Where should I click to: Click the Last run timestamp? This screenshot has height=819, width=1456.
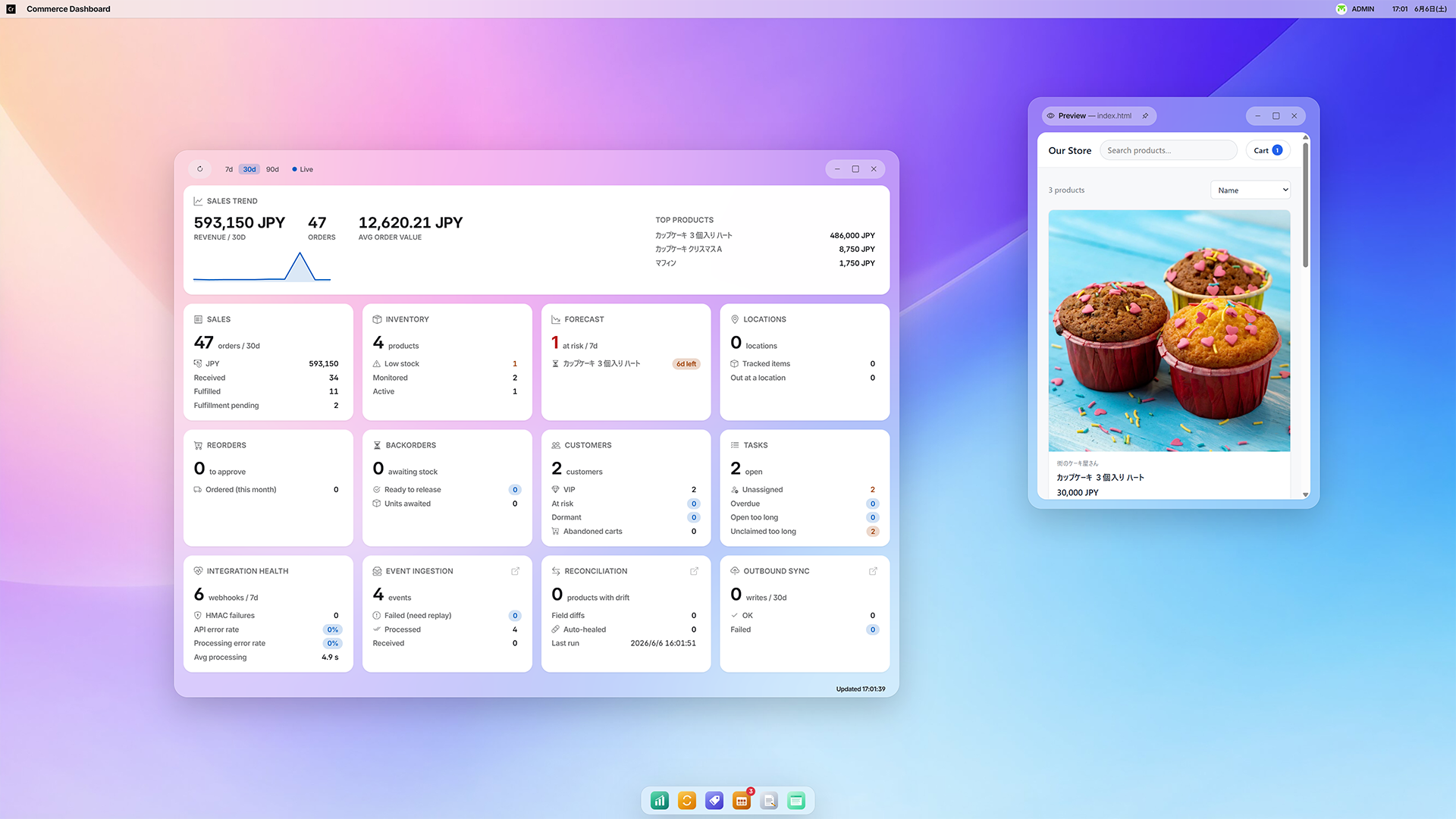(663, 643)
